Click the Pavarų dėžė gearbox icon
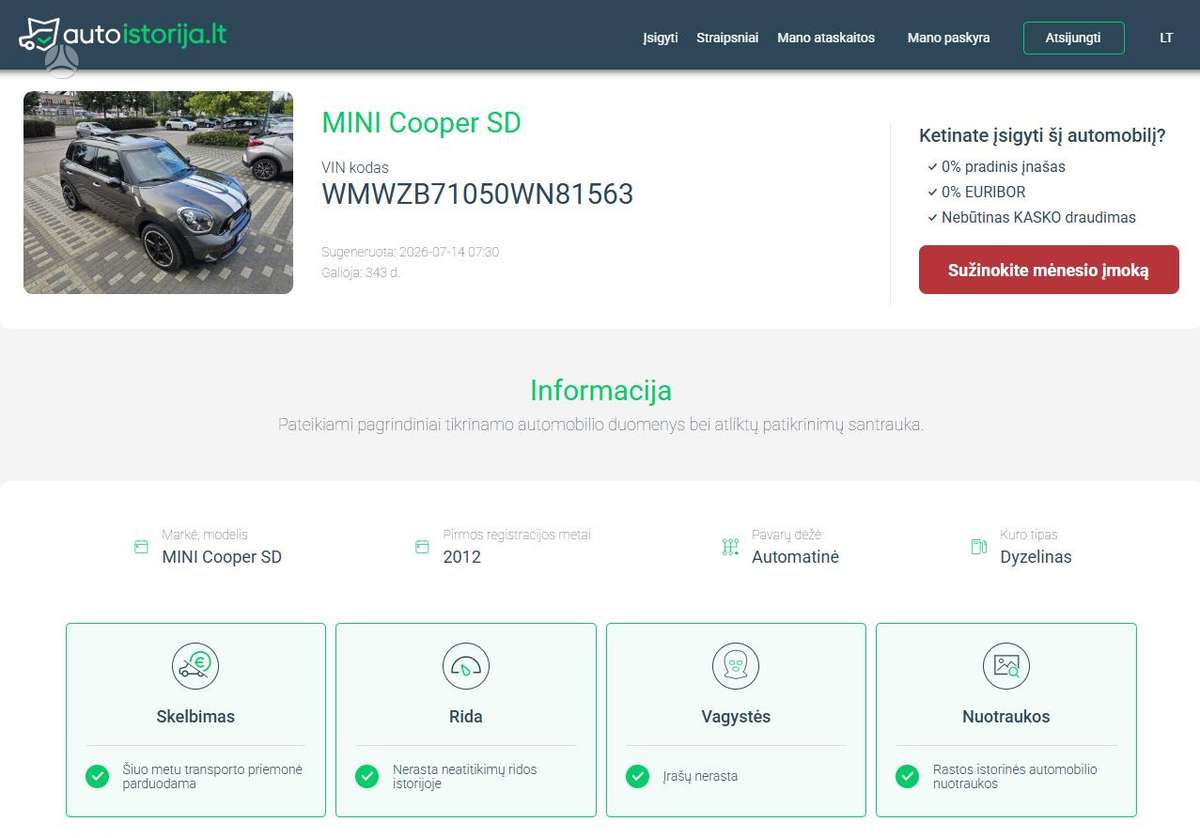Screen dimensions: 1200x838 click(x=730, y=547)
